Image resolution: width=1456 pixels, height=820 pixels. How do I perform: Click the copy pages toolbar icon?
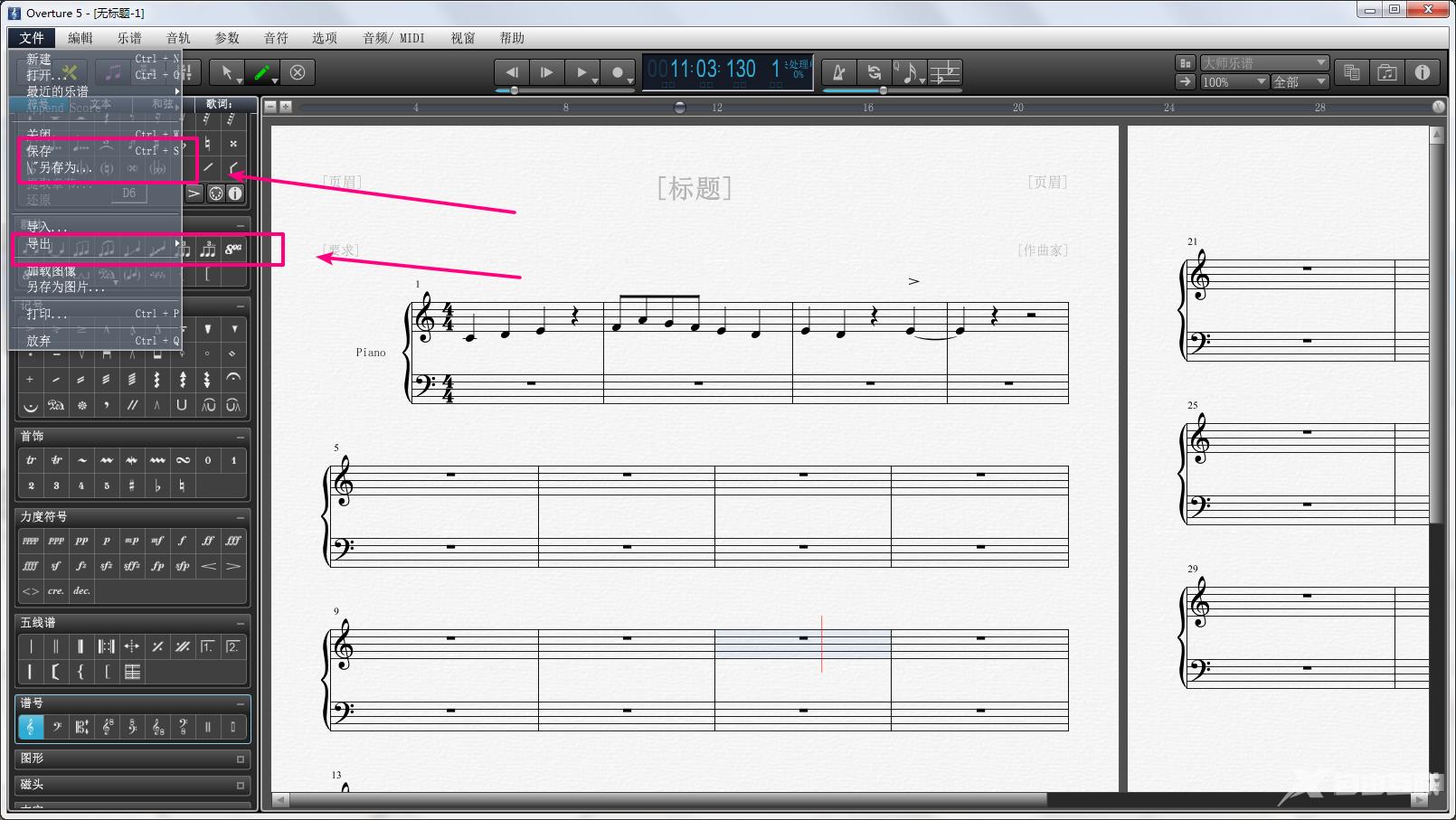coord(1352,72)
